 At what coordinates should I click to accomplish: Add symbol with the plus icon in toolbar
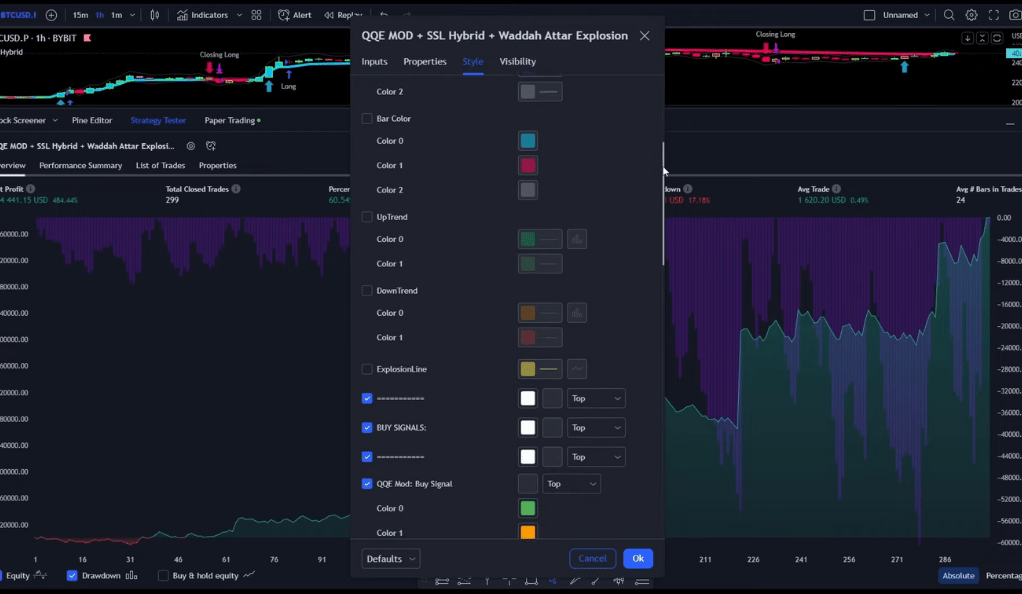[x=51, y=14]
